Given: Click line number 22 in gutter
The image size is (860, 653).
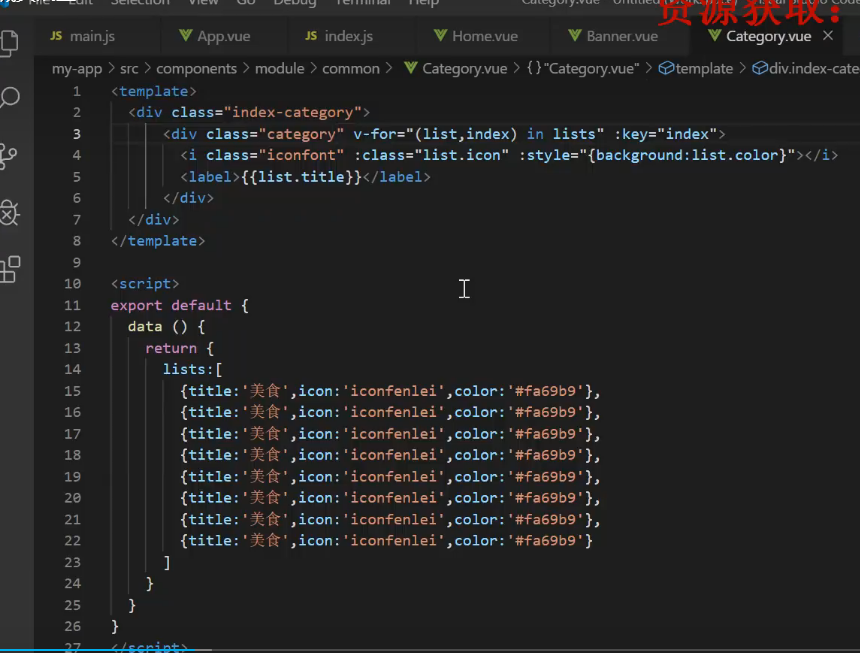Looking at the screenshot, I should point(72,541).
